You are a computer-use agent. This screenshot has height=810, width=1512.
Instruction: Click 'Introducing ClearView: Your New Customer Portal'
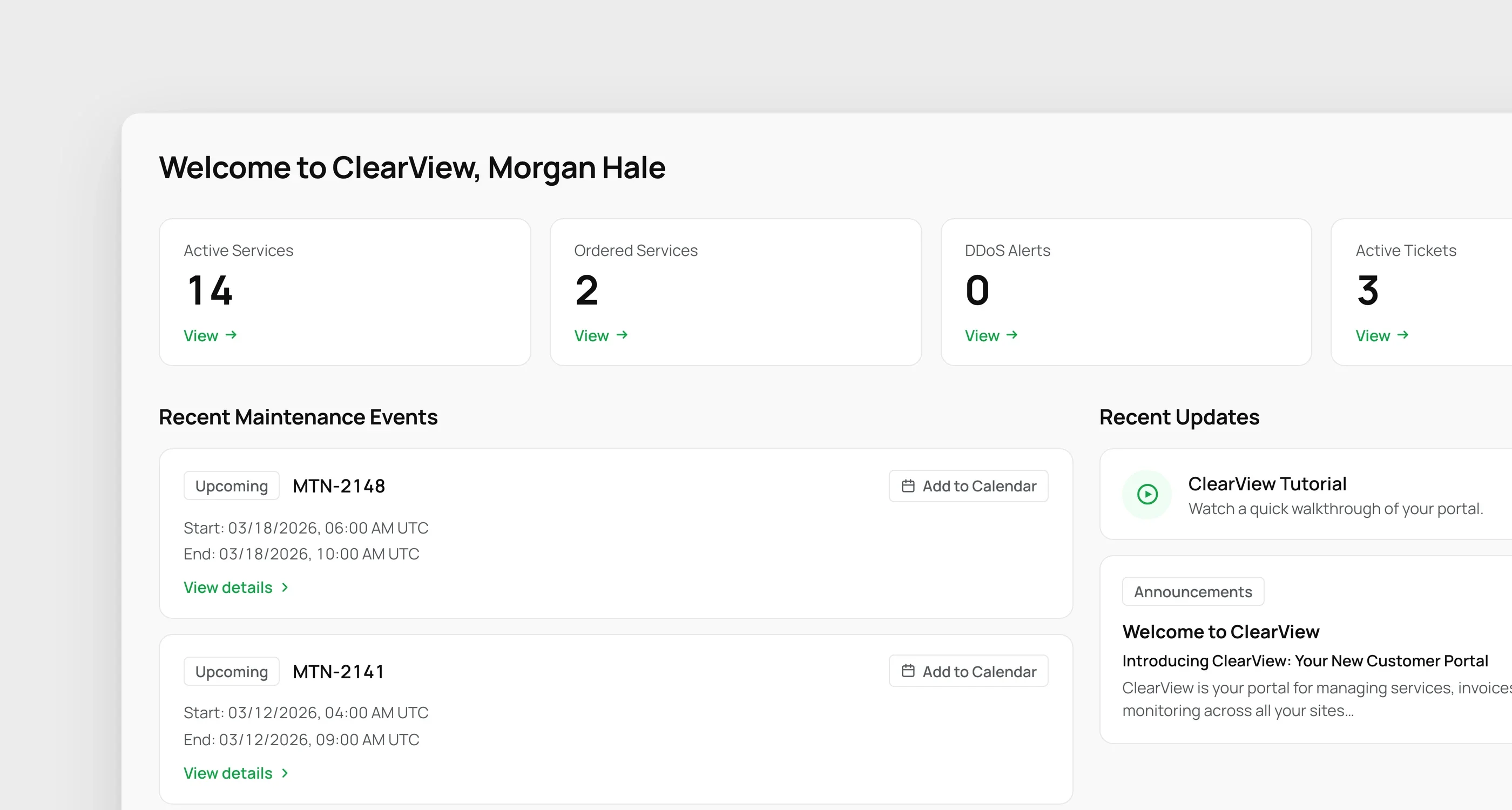coord(1305,661)
